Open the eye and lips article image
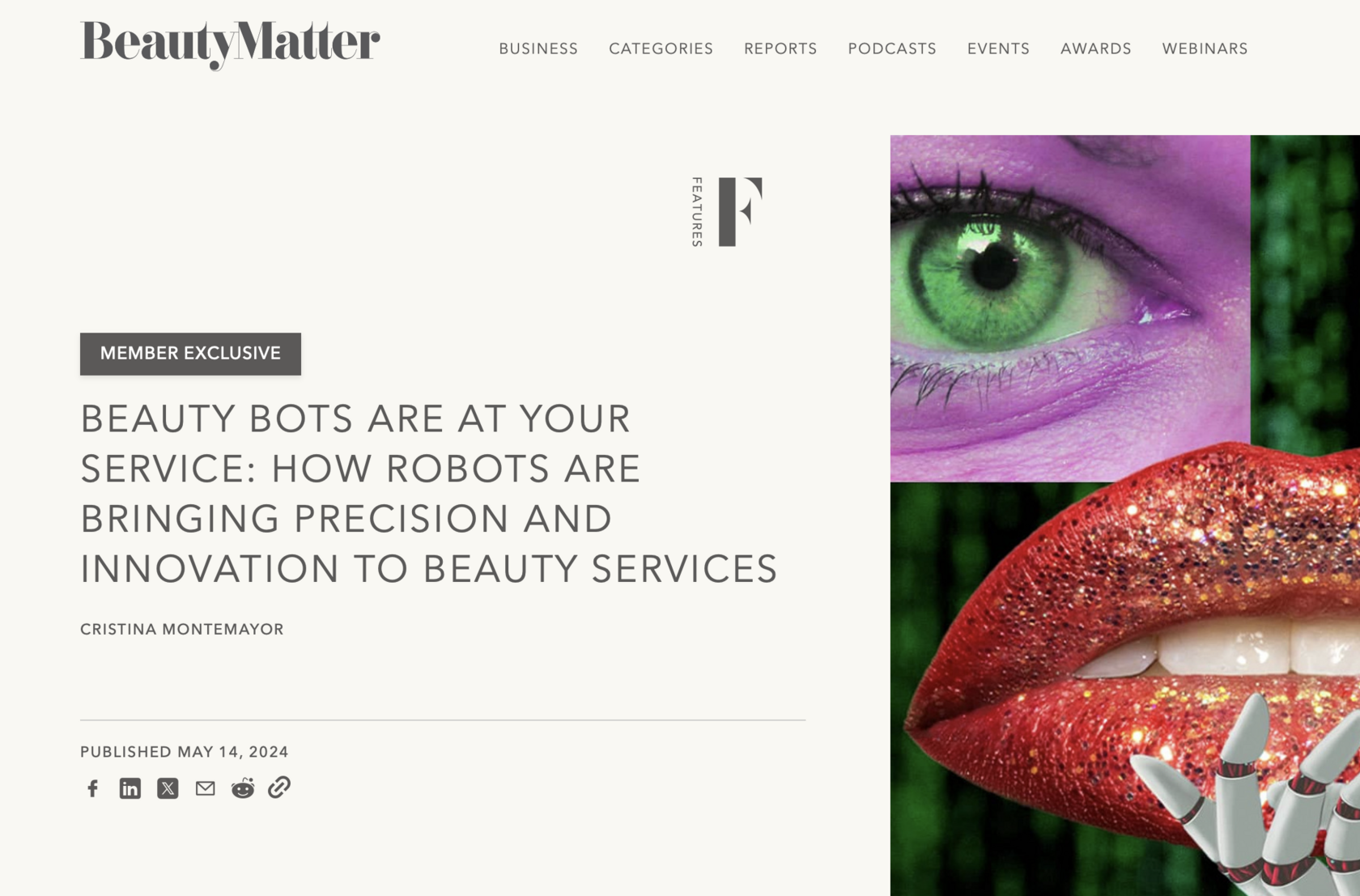1360x896 pixels. 1125,516
